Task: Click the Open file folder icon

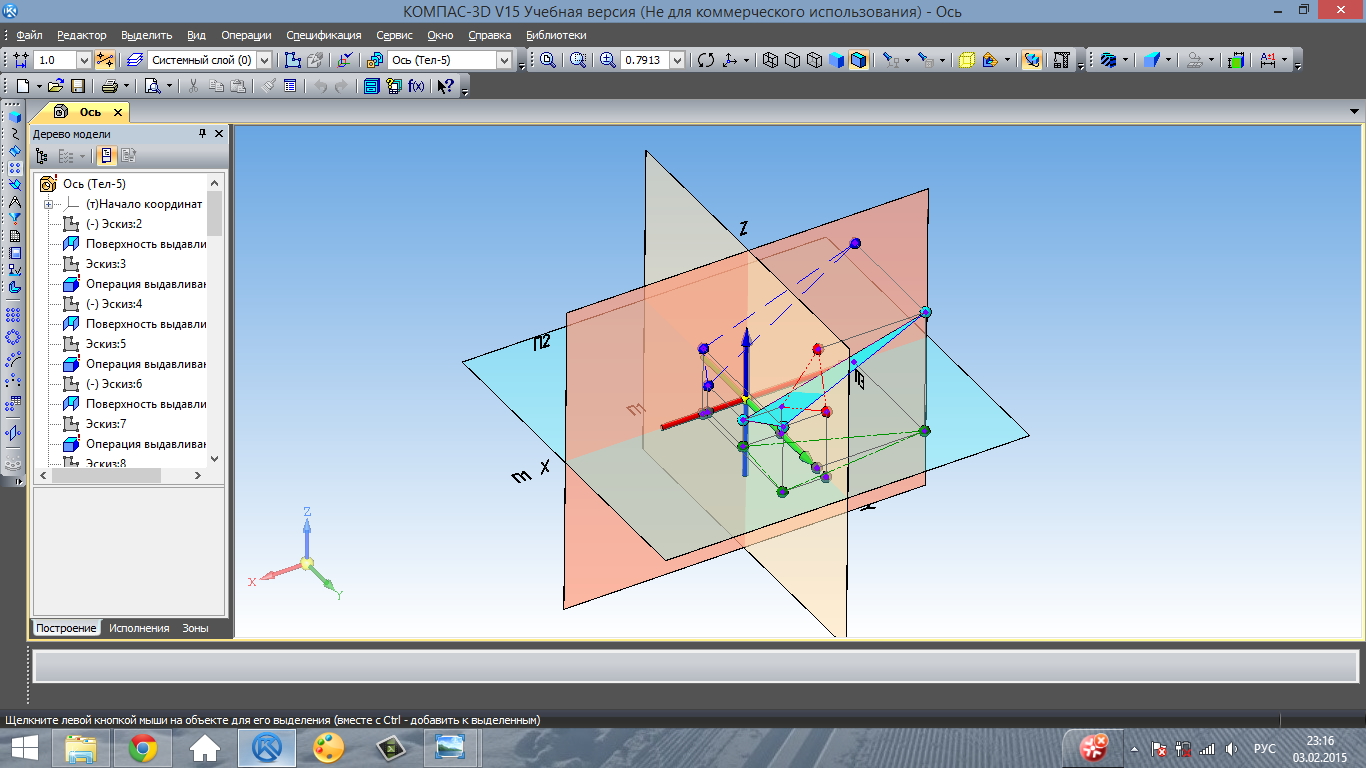Action: [55, 86]
